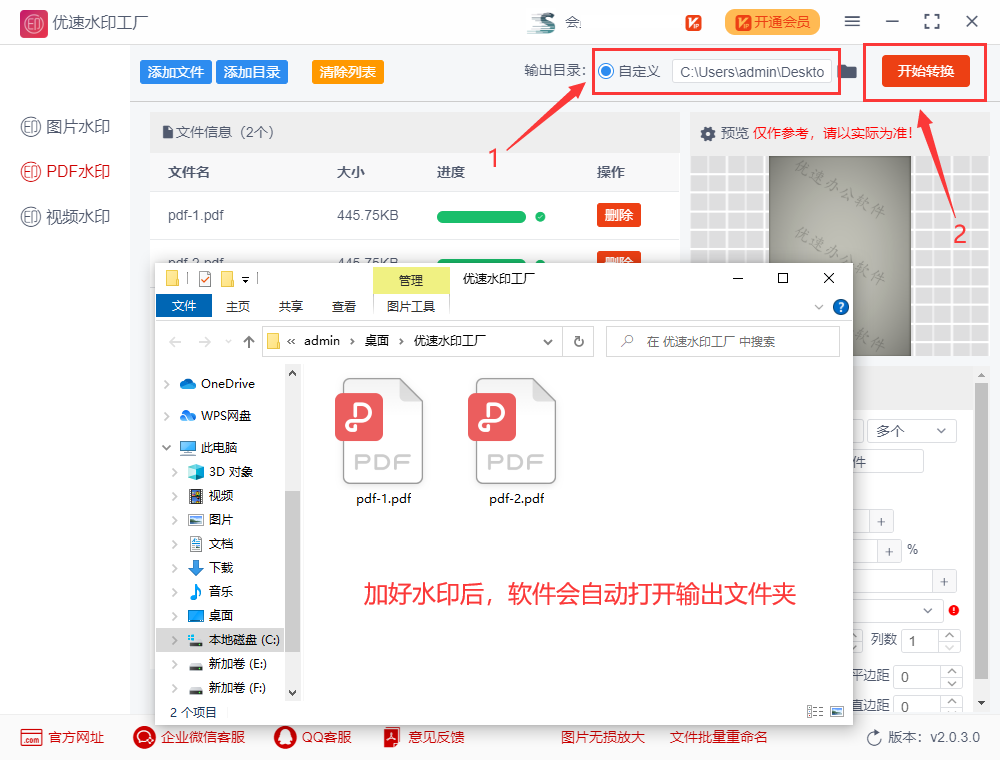
Task: Select 视频水印 in the sidebar
Action: [x=65, y=217]
